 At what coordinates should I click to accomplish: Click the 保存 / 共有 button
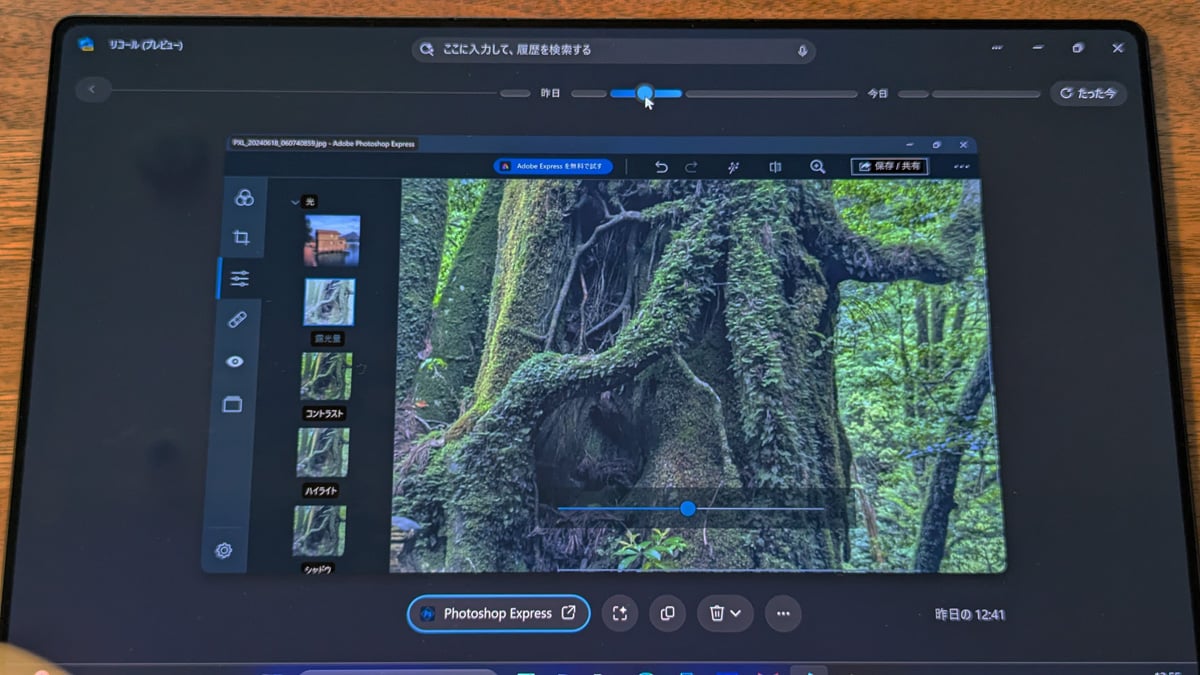click(x=890, y=167)
